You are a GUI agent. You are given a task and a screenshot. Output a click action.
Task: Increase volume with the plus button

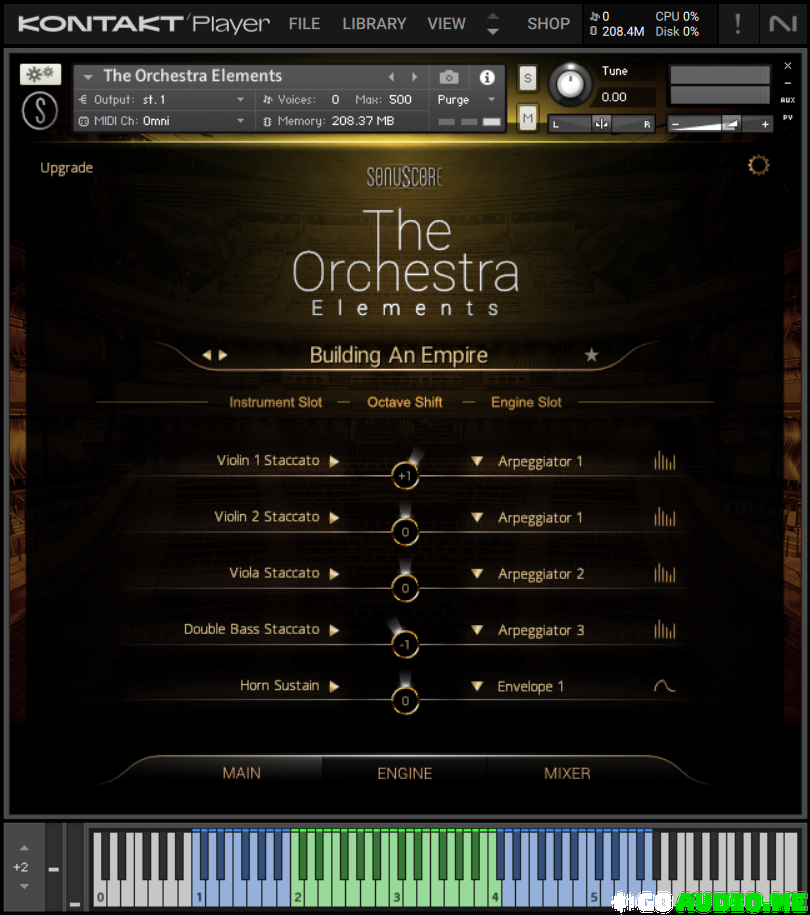tap(764, 124)
